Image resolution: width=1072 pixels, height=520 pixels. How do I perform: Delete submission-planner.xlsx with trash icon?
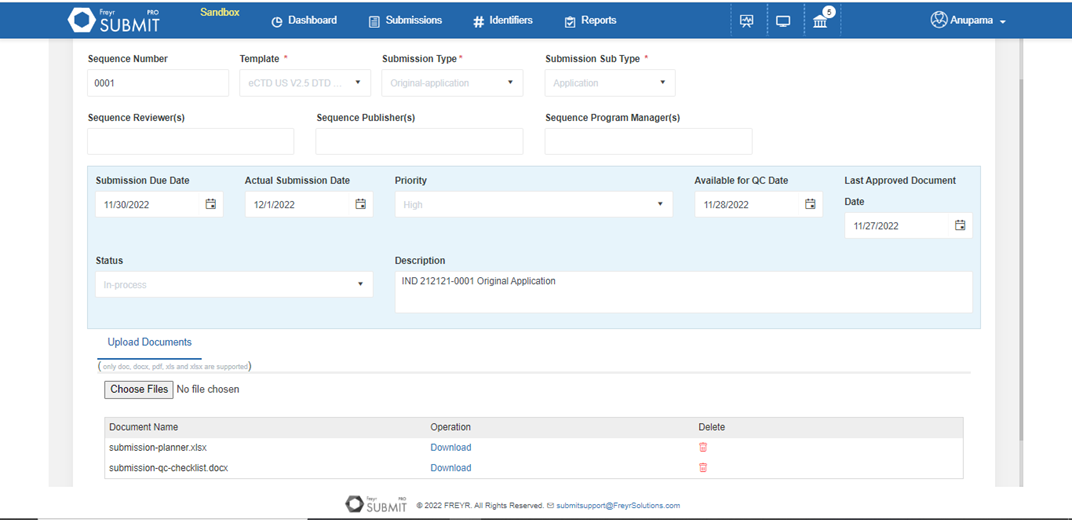point(703,447)
